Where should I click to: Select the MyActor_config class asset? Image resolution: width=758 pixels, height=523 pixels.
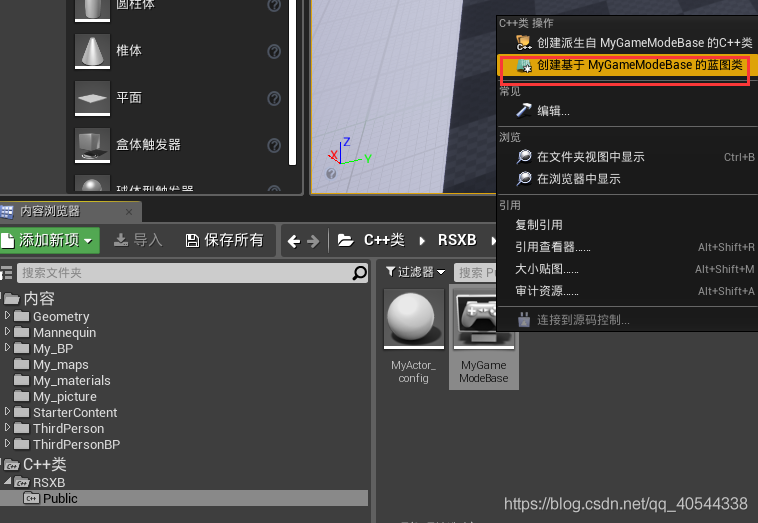[x=413, y=337]
